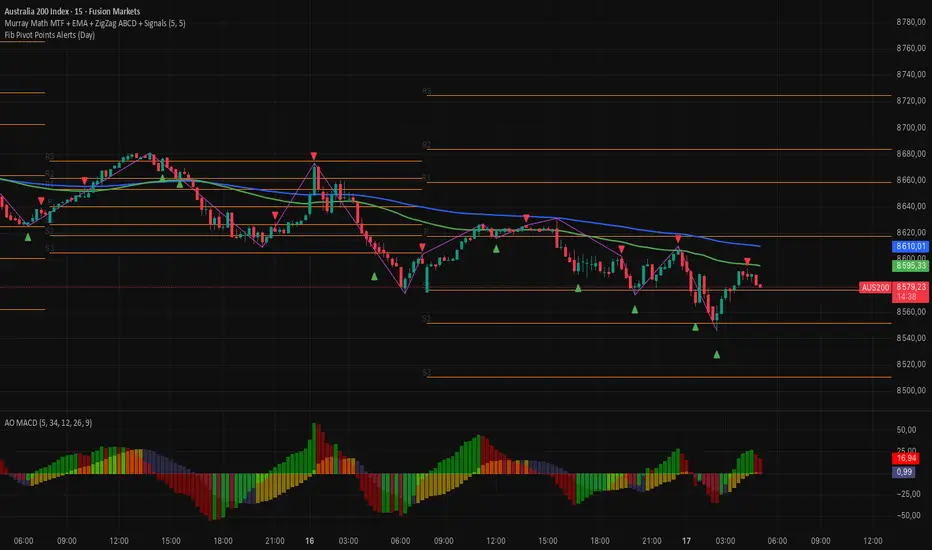Select the S3 pivot level line
This screenshot has width=932, height=550.
(x=659, y=377)
